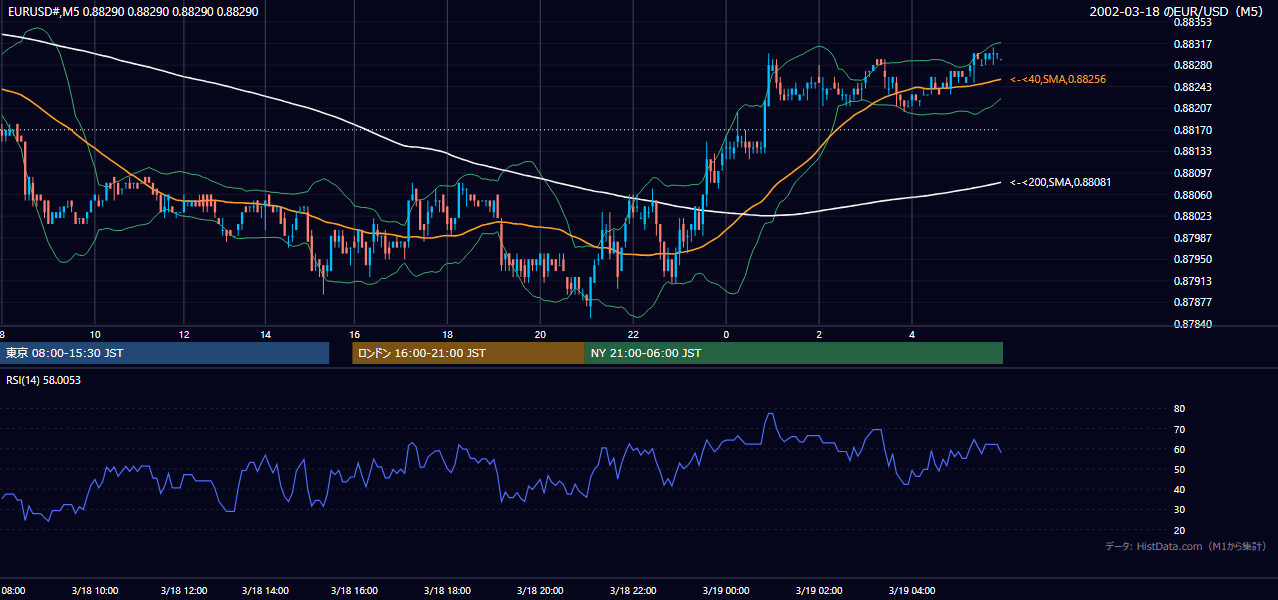This screenshot has height=600, width=1278.
Task: Click hour 22 on the chart time axis
Action: pos(633,334)
